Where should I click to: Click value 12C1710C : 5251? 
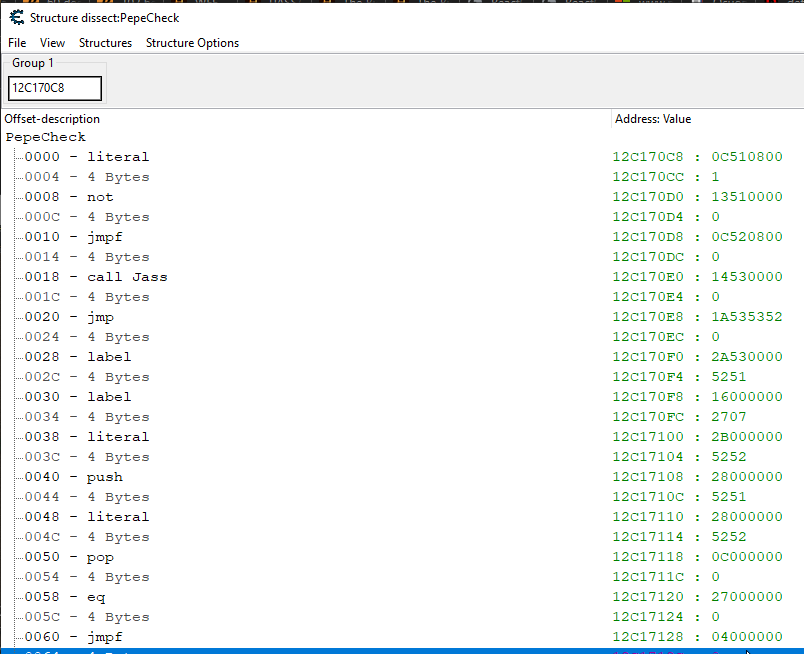point(679,497)
